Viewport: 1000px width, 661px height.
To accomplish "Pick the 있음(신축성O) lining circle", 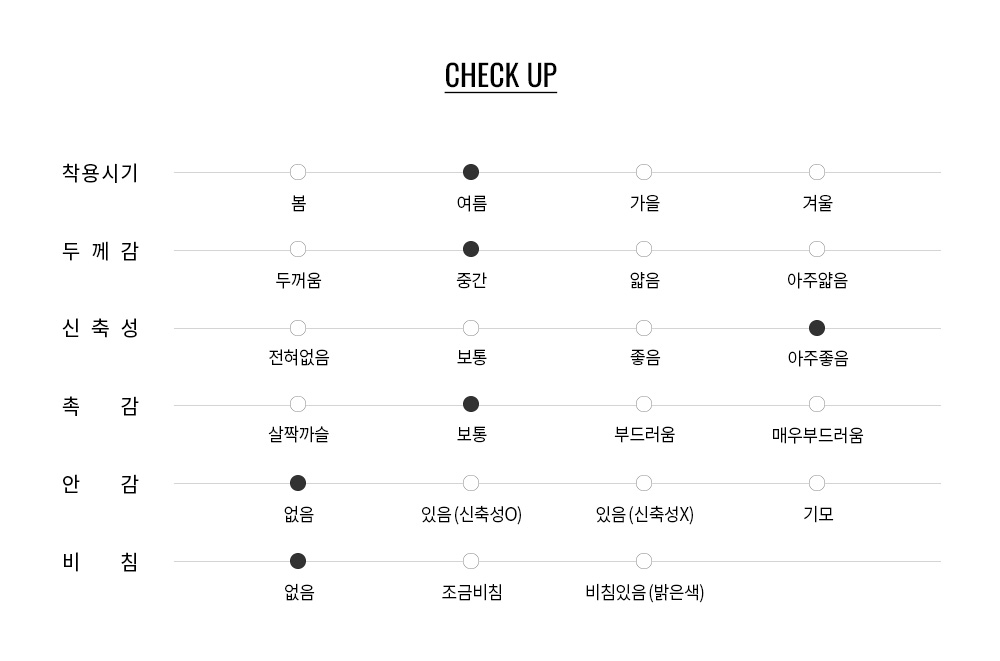I will (471, 483).
